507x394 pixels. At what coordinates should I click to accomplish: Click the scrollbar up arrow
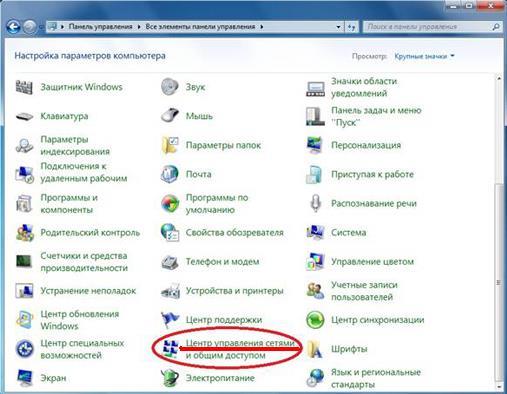pyautogui.click(x=499, y=79)
